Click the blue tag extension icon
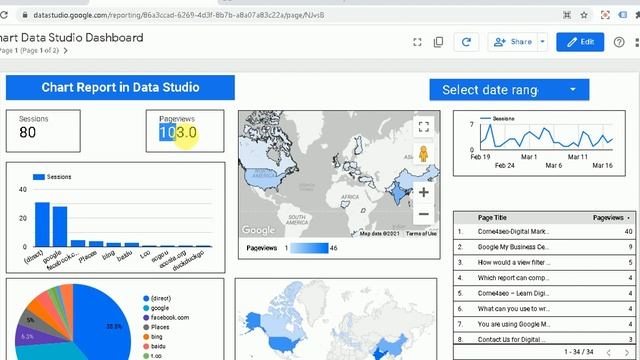This screenshot has height=360, width=640. click(x=622, y=15)
